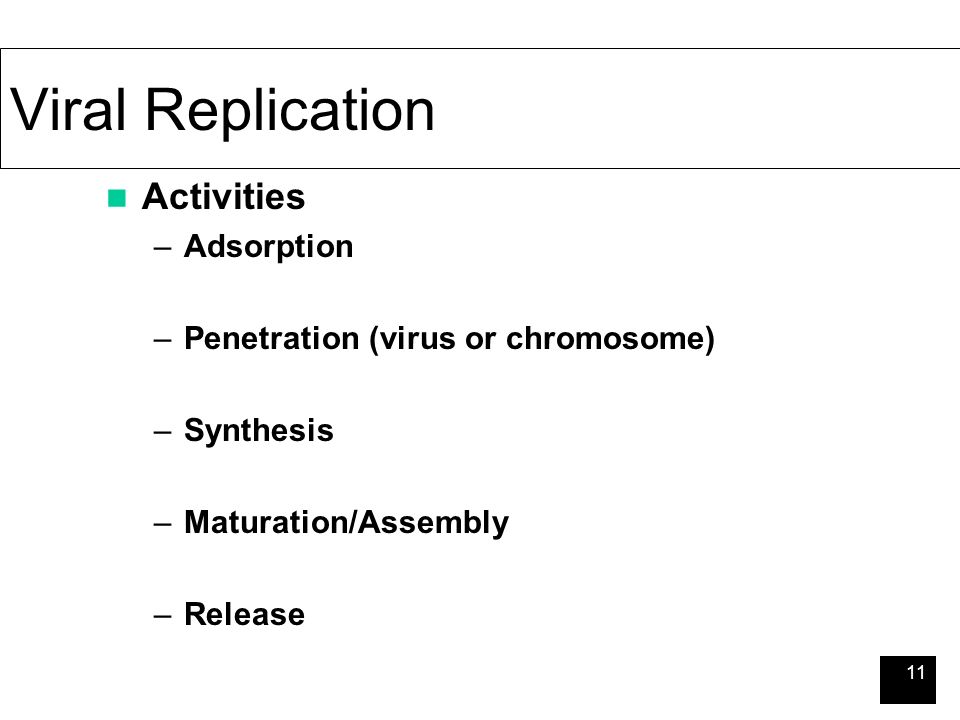Select the dash before Release
The image size is (960, 720).
click(x=162, y=616)
